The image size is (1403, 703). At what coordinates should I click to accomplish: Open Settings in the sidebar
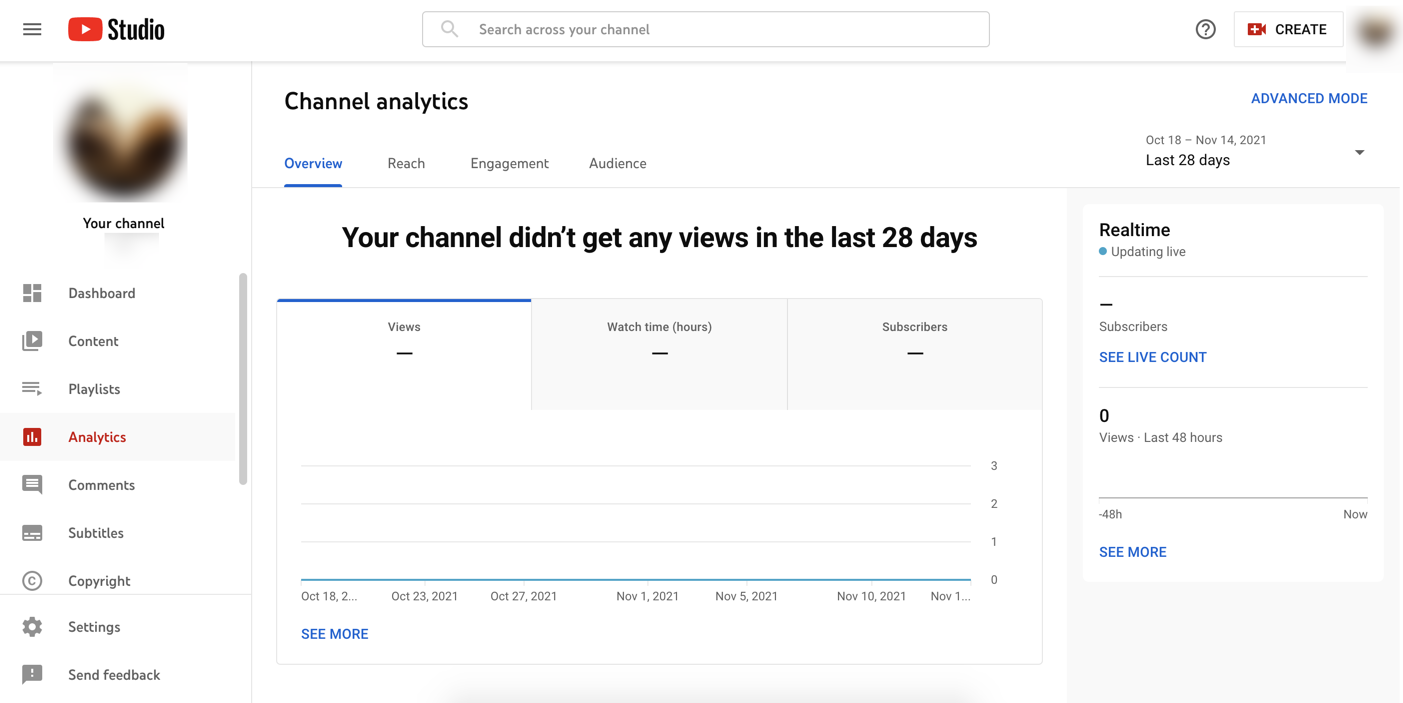click(118, 627)
